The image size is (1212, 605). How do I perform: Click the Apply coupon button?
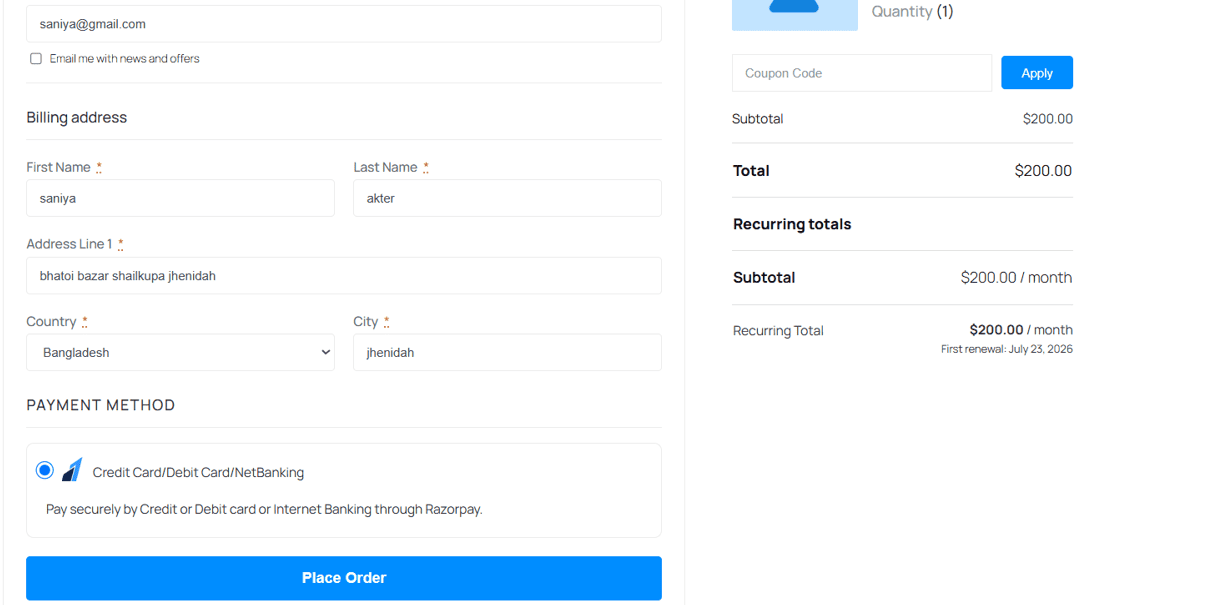coord(1037,73)
